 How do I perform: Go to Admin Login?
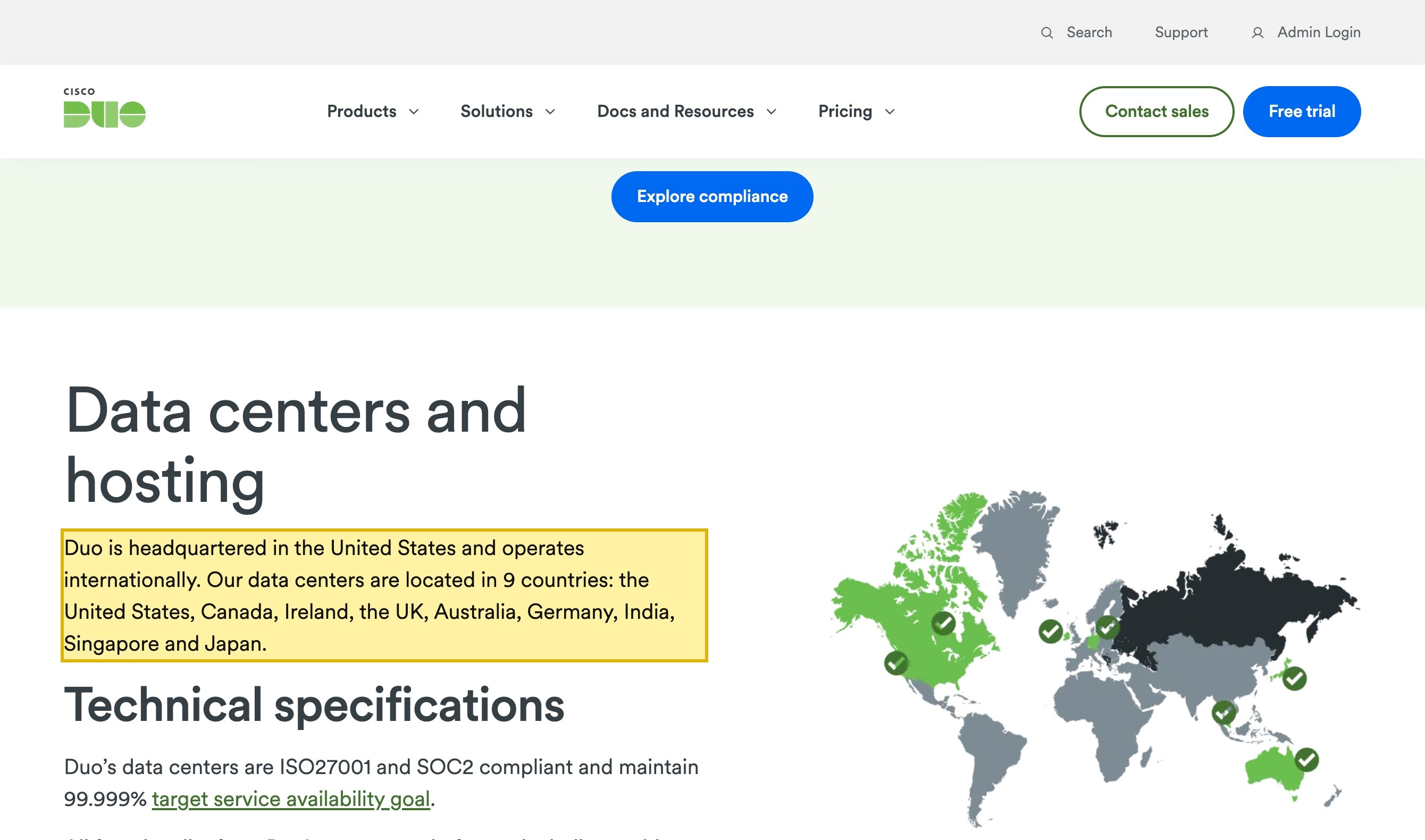click(x=1319, y=32)
